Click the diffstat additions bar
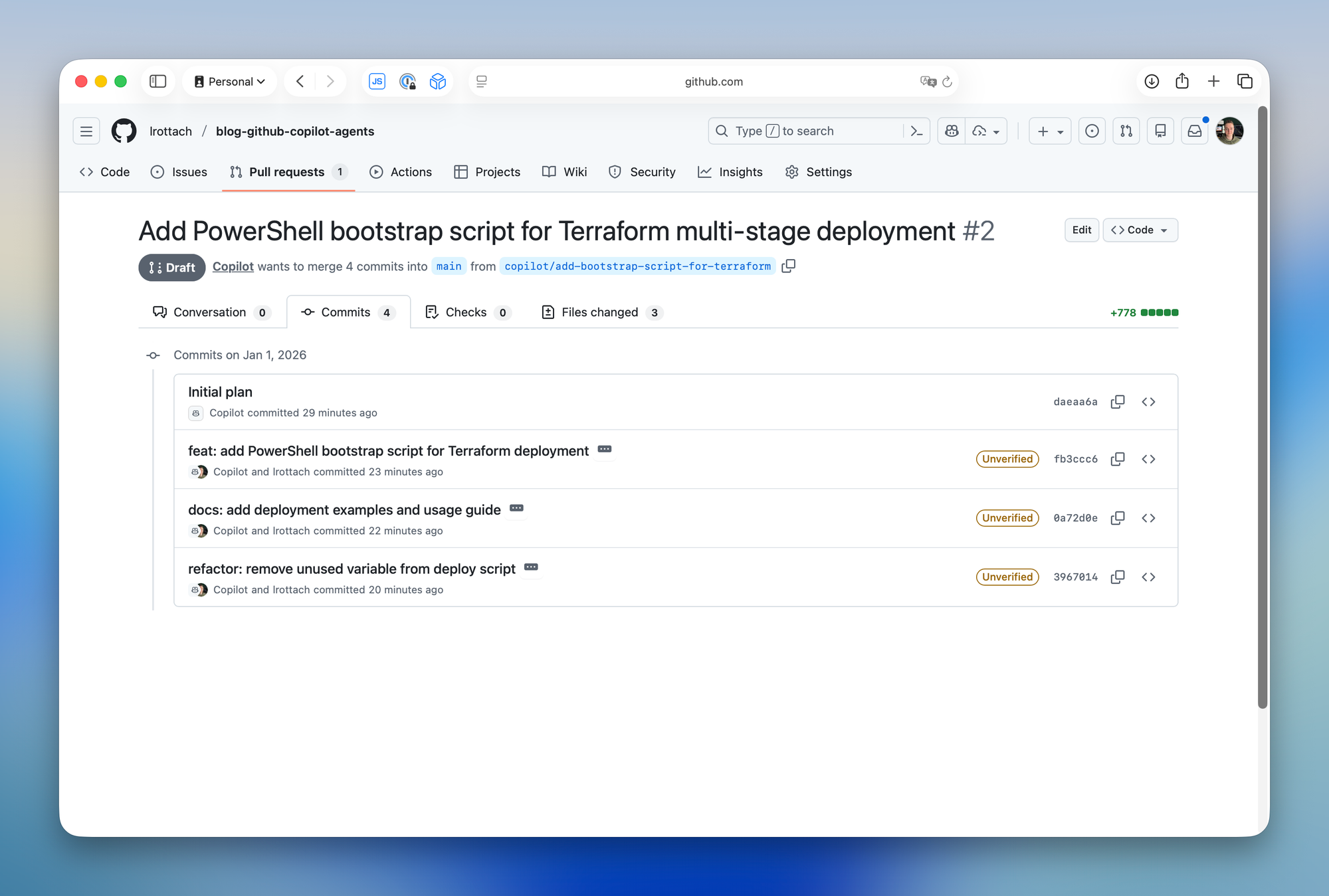This screenshot has height=896, width=1329. point(1159,312)
